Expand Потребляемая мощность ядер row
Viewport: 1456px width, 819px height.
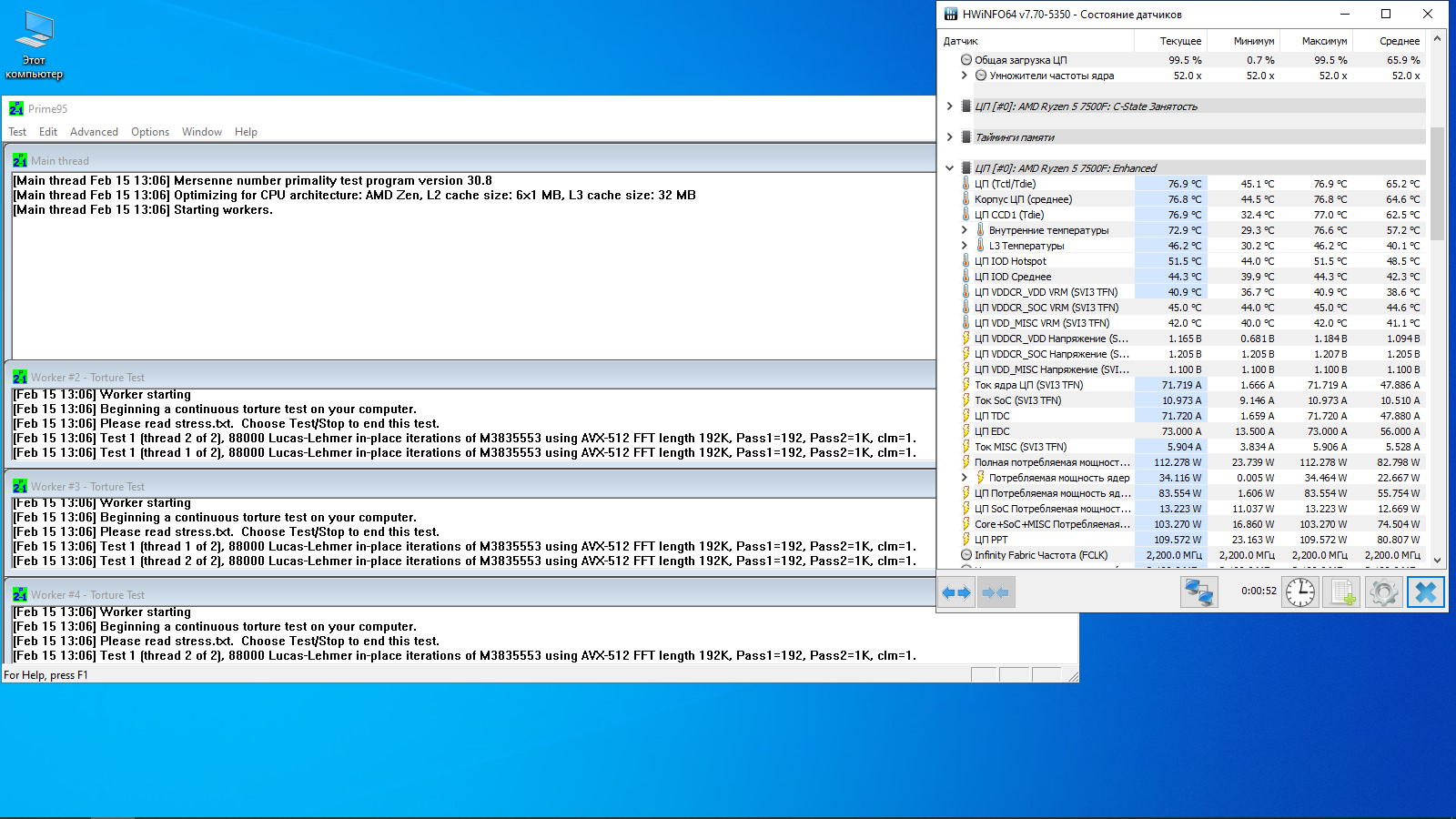click(x=965, y=478)
